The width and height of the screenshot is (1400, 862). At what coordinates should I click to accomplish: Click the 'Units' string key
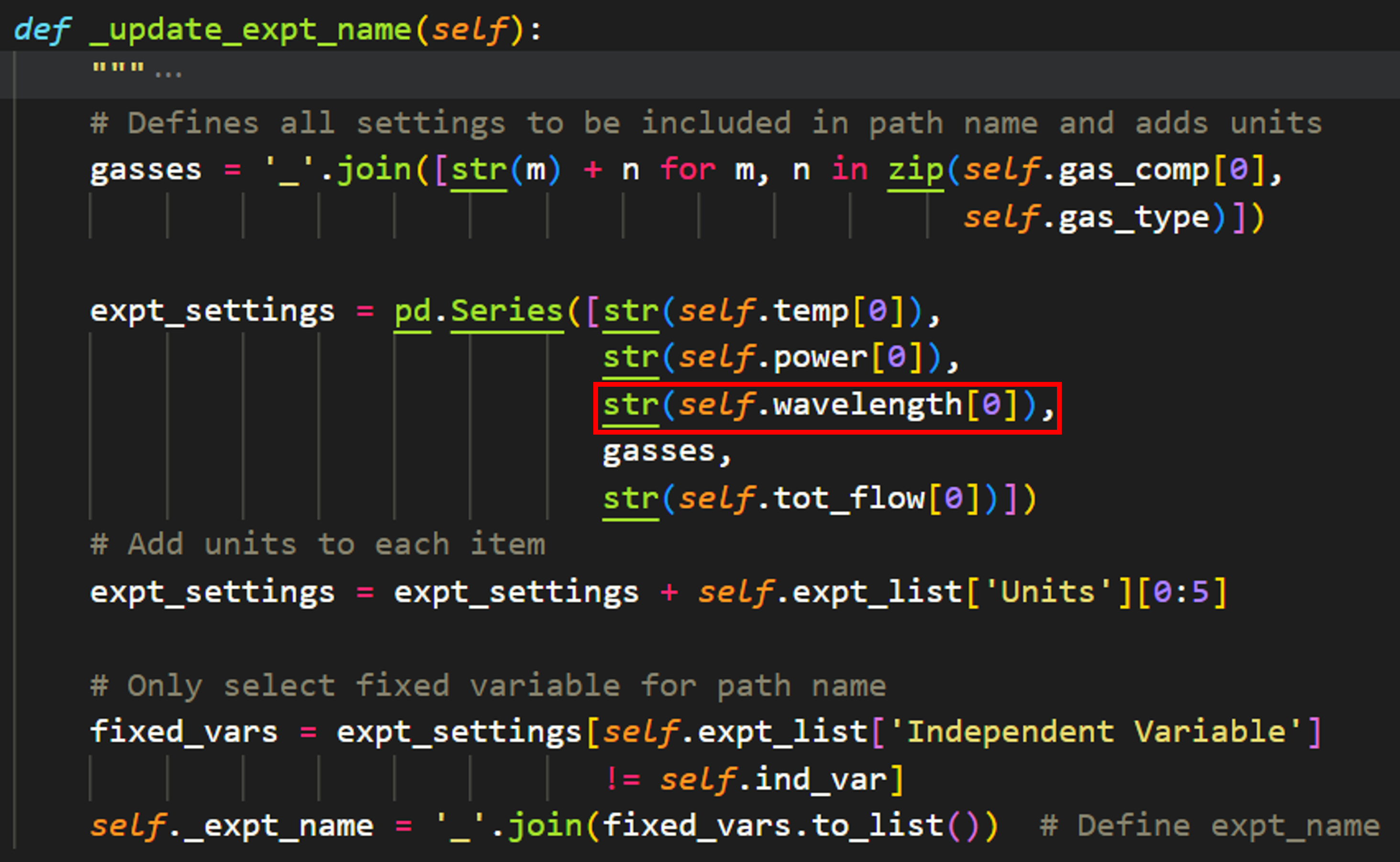(x=1048, y=593)
